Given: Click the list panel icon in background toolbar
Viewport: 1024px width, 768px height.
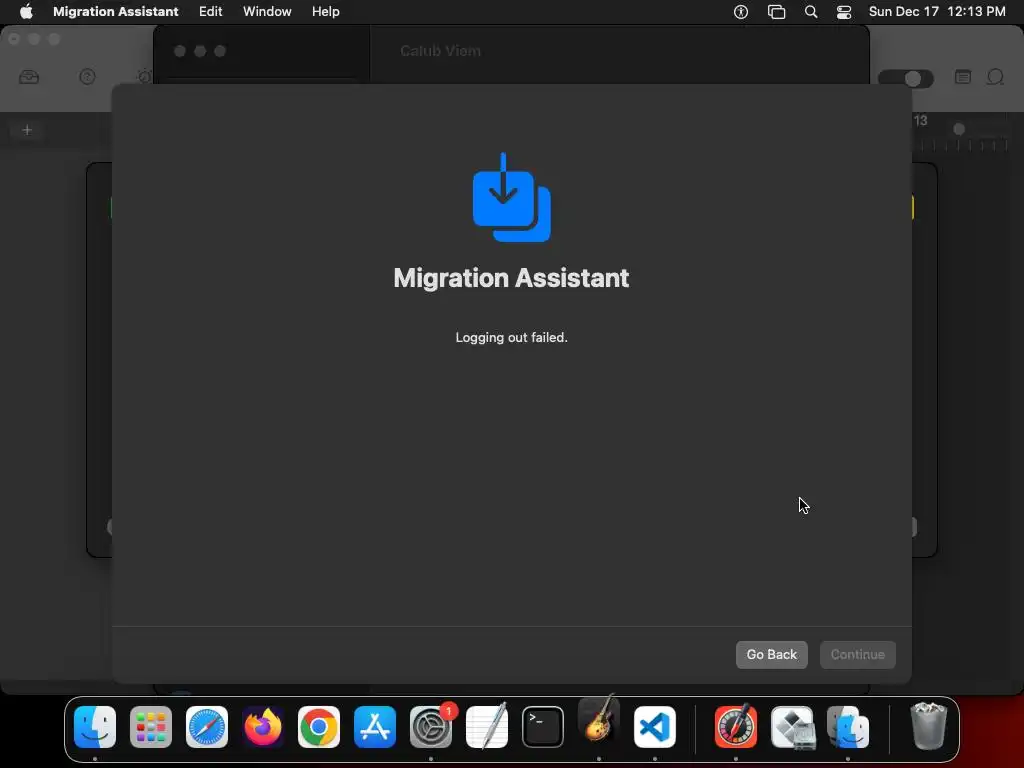Looking at the screenshot, I should click(963, 77).
